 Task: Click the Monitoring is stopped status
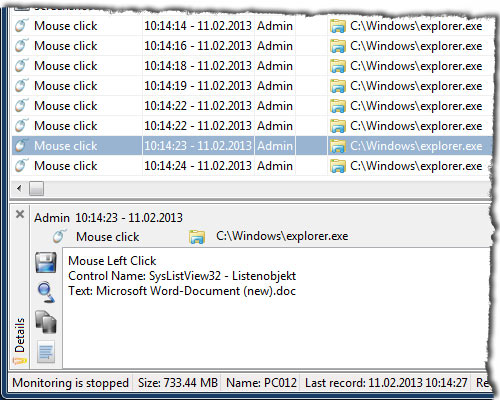pos(70,383)
